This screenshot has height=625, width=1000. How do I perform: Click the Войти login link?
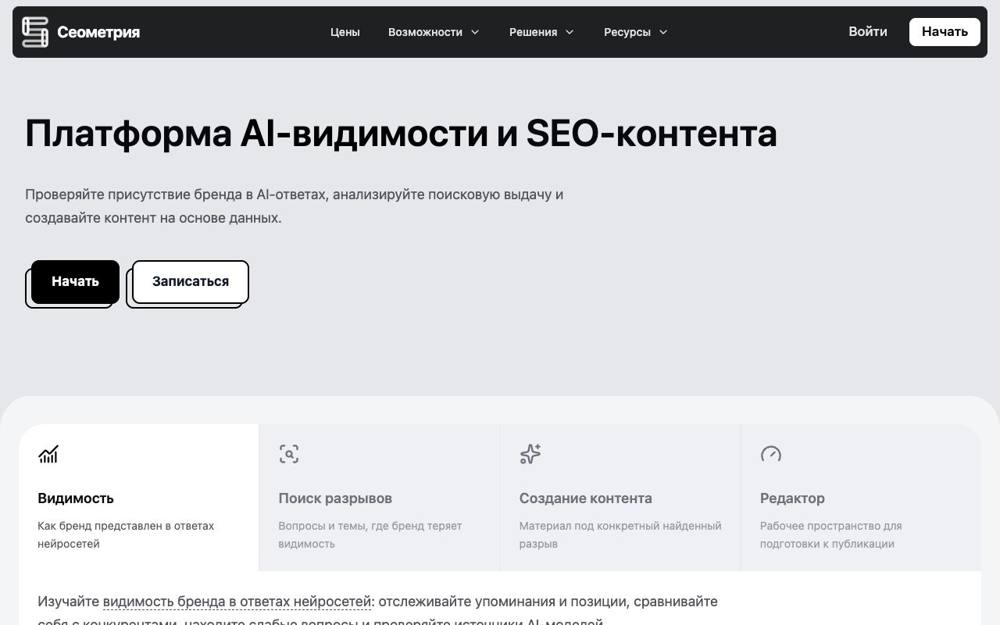pyautogui.click(x=867, y=31)
